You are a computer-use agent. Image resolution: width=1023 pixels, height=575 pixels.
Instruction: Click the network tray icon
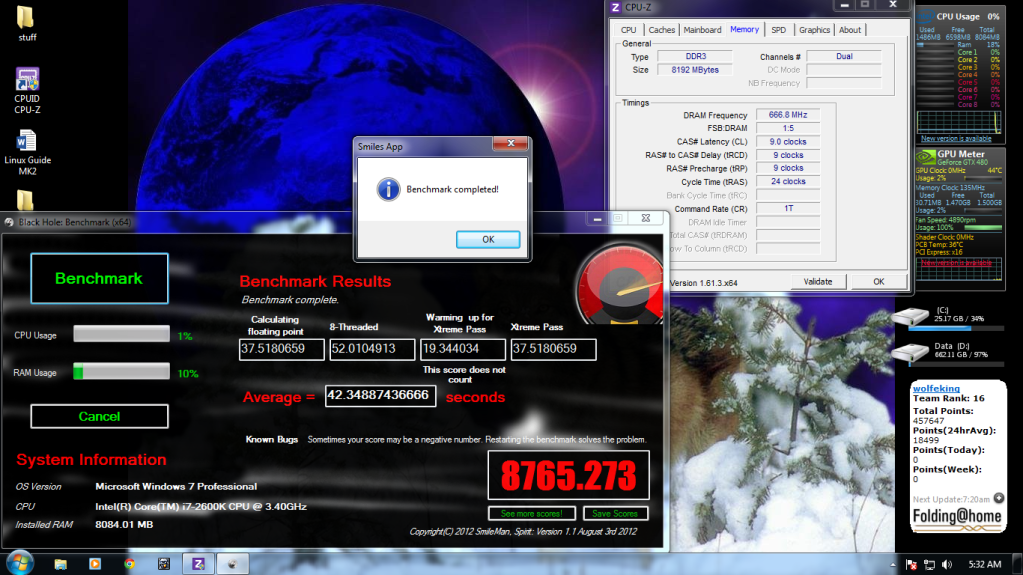pyautogui.click(x=929, y=565)
